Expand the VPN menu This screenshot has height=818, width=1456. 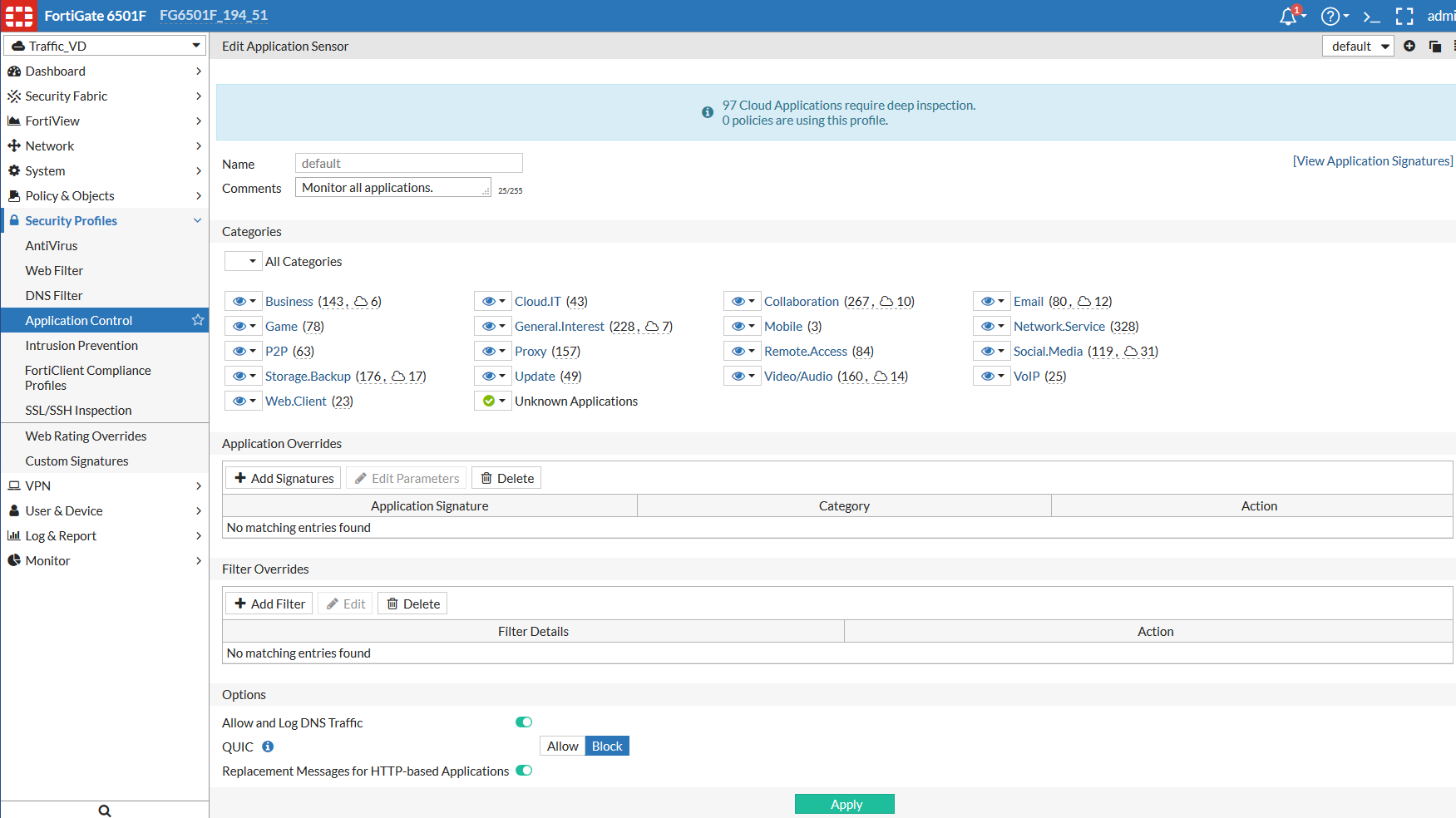coord(105,486)
